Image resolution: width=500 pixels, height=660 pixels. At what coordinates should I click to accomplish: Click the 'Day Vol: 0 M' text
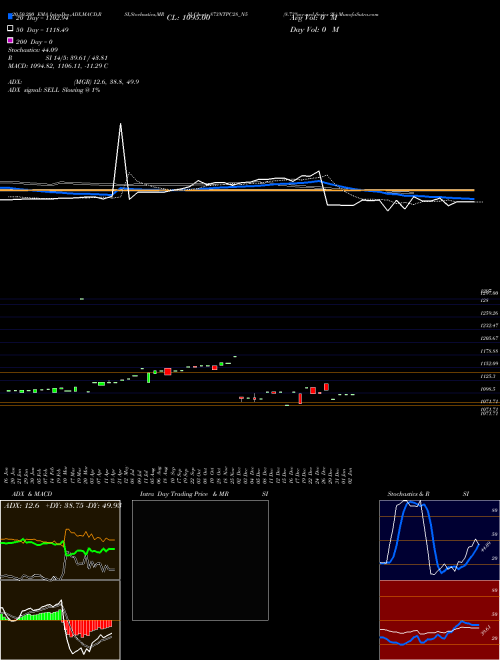(314, 30)
